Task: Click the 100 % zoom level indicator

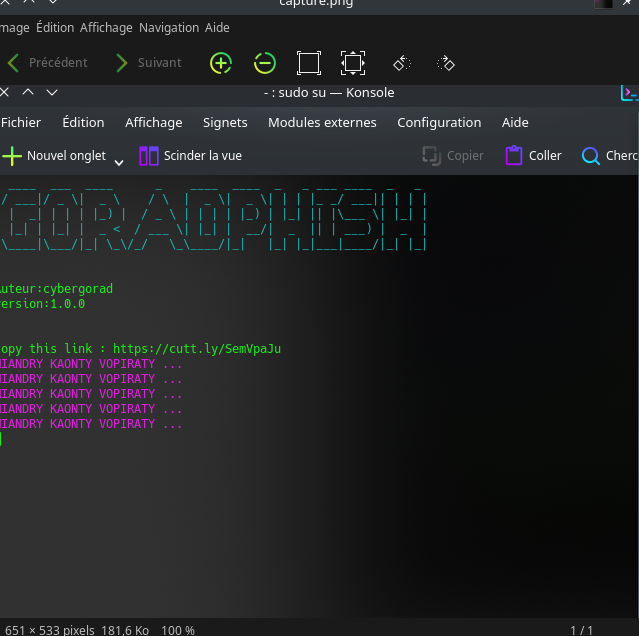Action: point(178,630)
